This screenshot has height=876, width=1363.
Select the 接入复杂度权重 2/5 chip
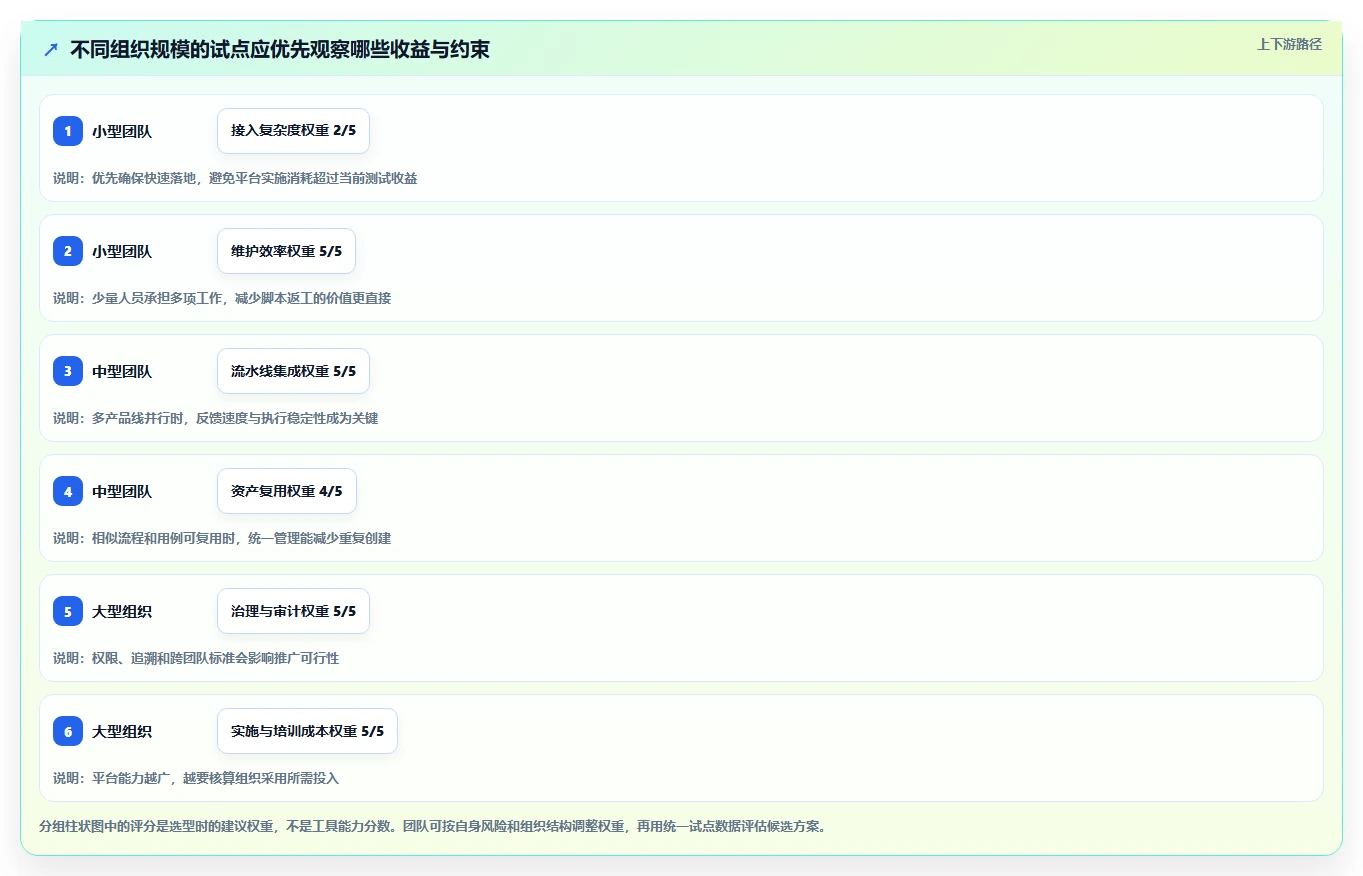point(293,131)
